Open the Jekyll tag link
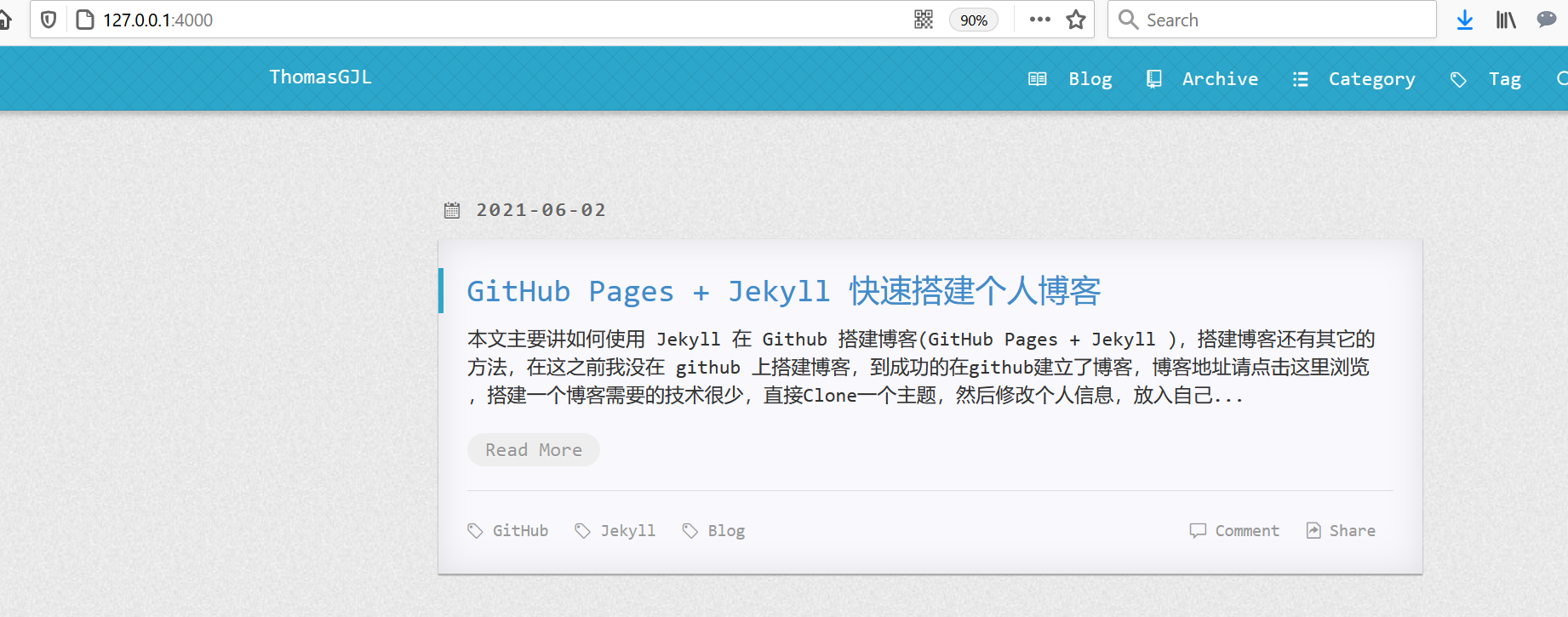This screenshot has height=617, width=1568. [x=628, y=531]
